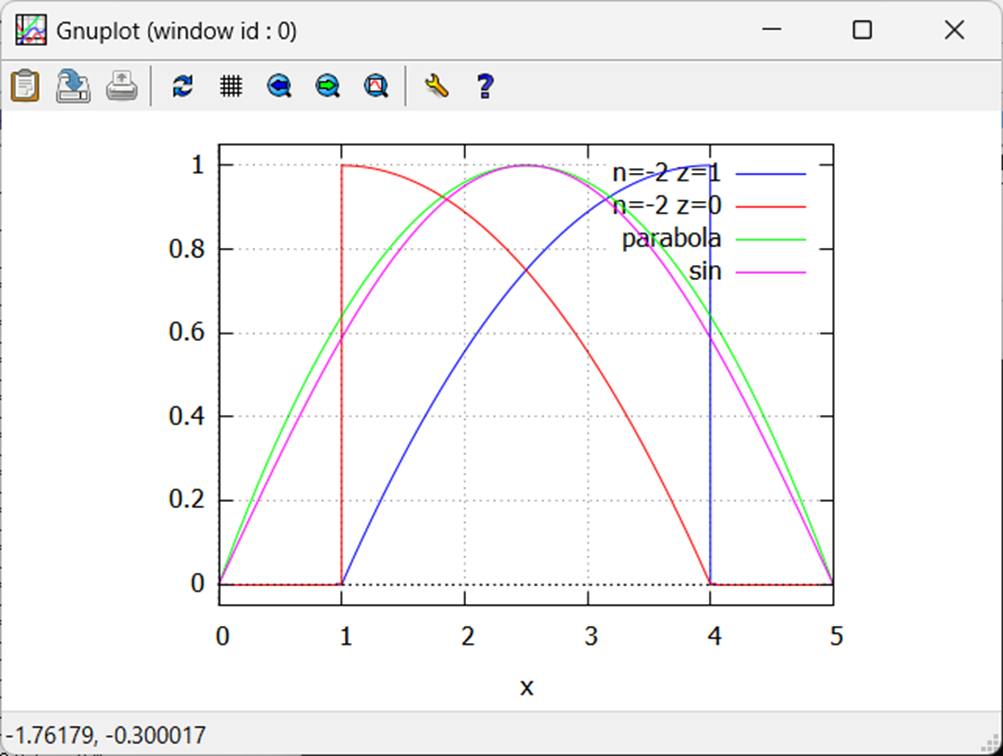Click the peak of the magenta sine curve

529,164
